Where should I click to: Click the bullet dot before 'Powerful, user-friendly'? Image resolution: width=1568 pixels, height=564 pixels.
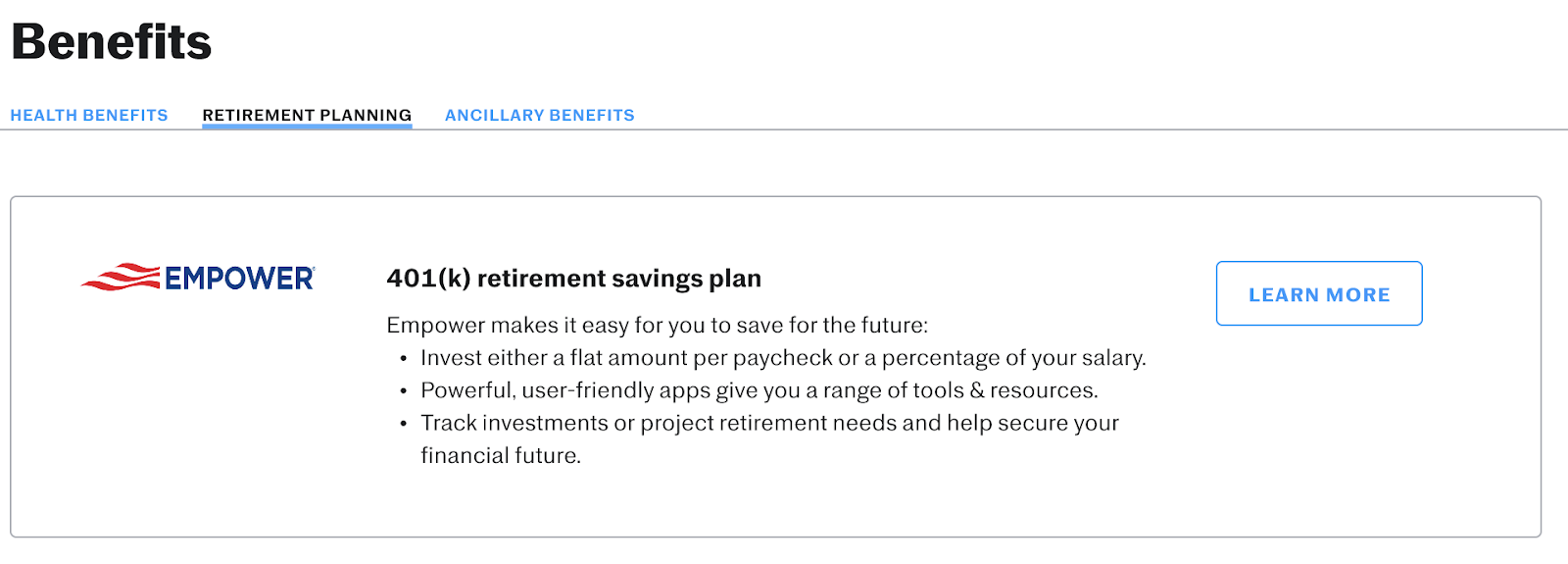tap(403, 391)
